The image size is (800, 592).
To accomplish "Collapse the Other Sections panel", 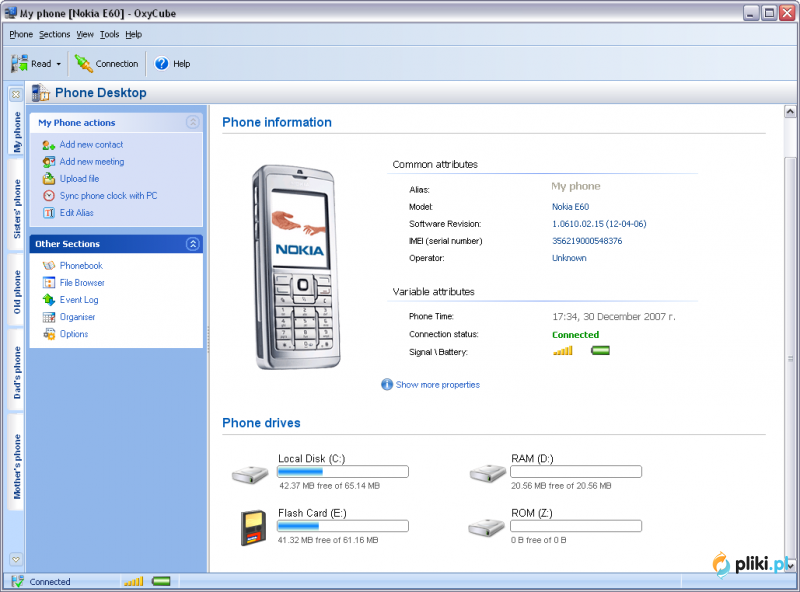I will pos(192,244).
